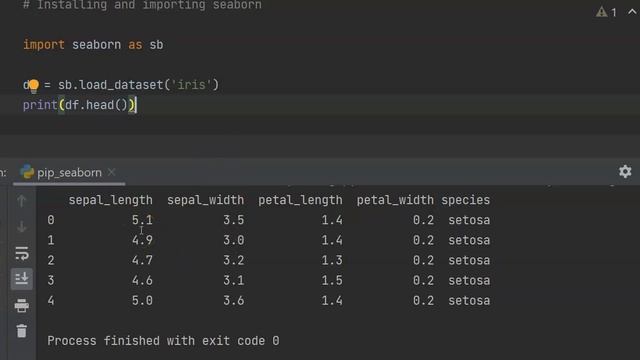640x360 pixels.
Task: Click the 'sepal_length' column header
Action: pos(110,200)
